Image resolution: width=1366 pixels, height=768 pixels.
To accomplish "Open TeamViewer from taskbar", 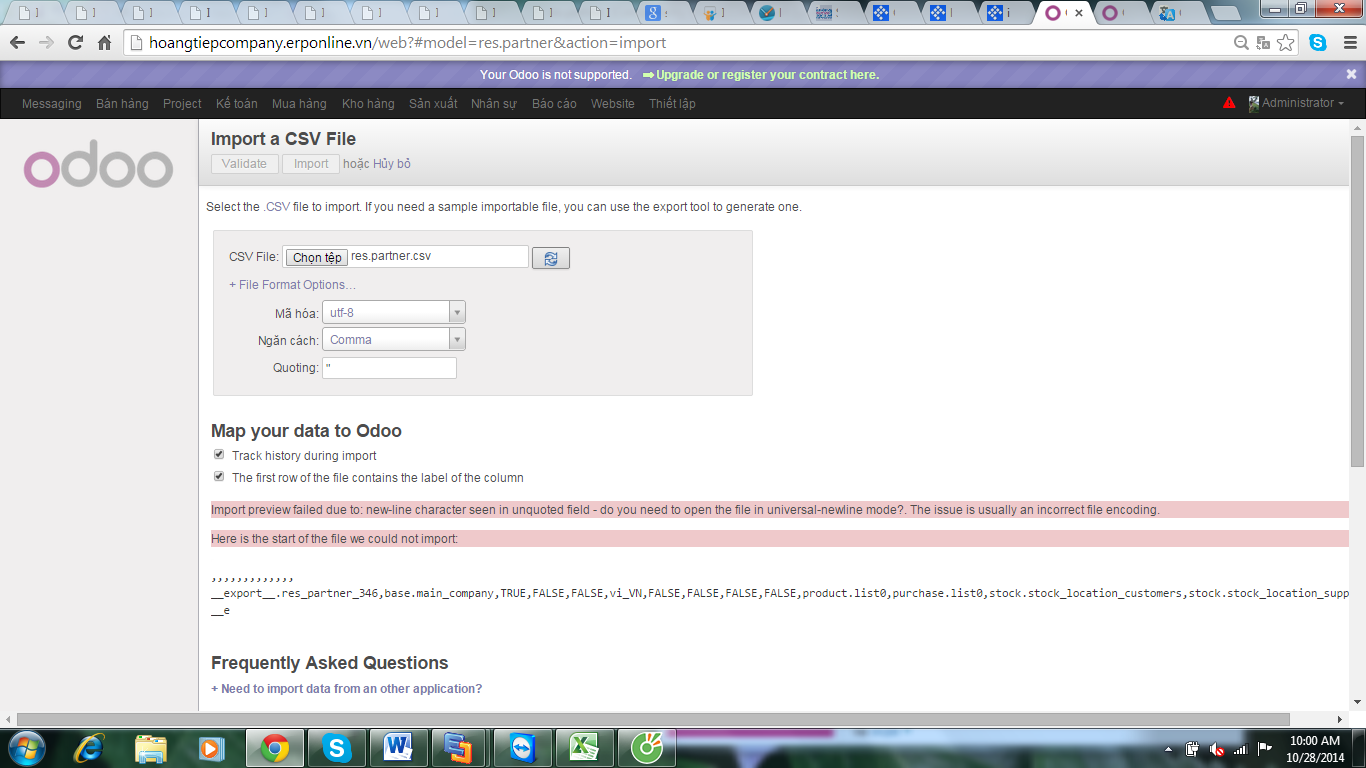I will (x=521, y=748).
